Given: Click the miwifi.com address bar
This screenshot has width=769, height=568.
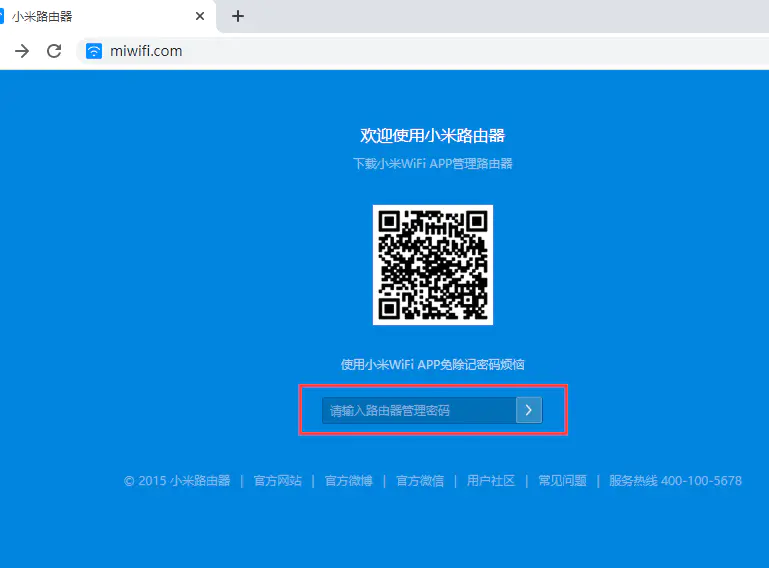Looking at the screenshot, I should point(422,51).
